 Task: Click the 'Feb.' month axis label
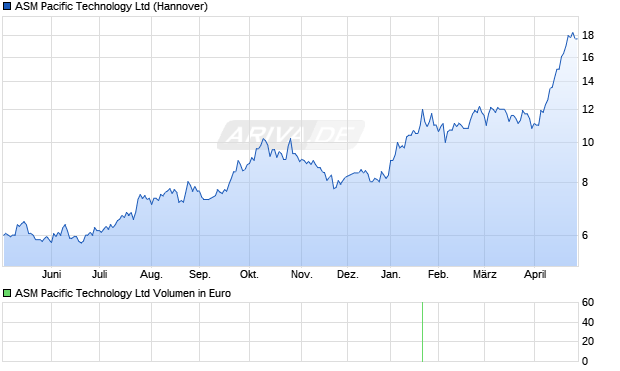(438, 274)
